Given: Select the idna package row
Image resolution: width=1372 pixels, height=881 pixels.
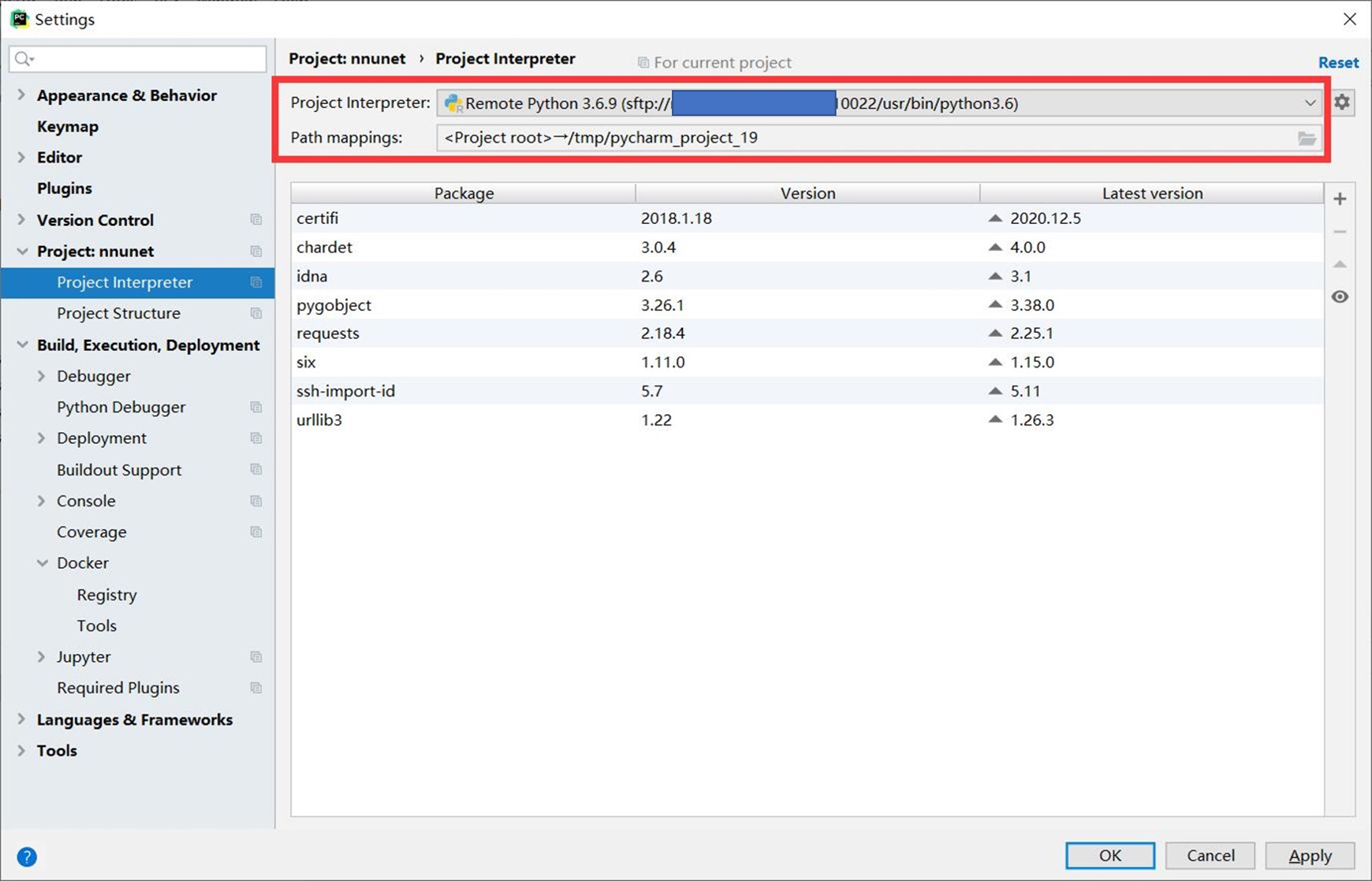Looking at the screenshot, I should click(807, 276).
